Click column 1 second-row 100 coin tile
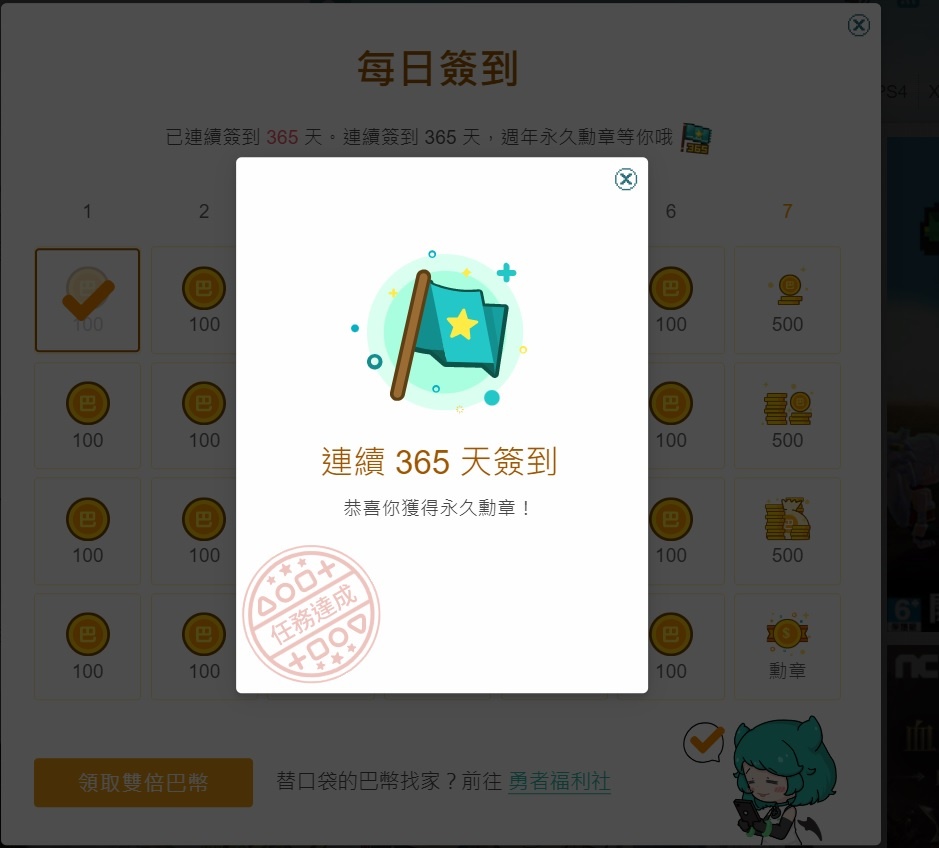Image resolution: width=939 pixels, height=848 pixels. click(87, 415)
